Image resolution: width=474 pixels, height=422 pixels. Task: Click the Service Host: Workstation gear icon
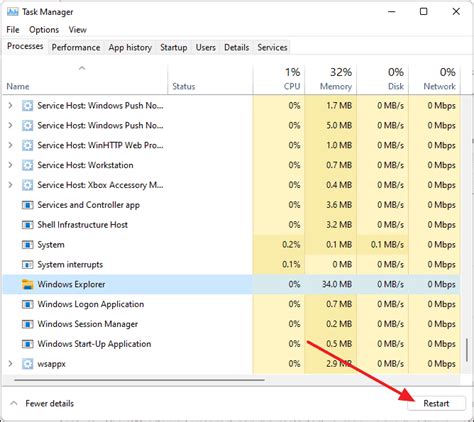click(27, 165)
